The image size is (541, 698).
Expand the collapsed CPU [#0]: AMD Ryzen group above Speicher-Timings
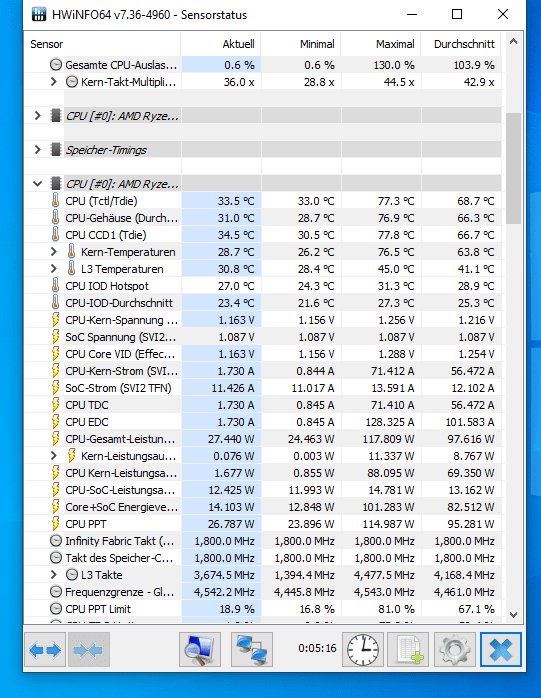point(38,116)
